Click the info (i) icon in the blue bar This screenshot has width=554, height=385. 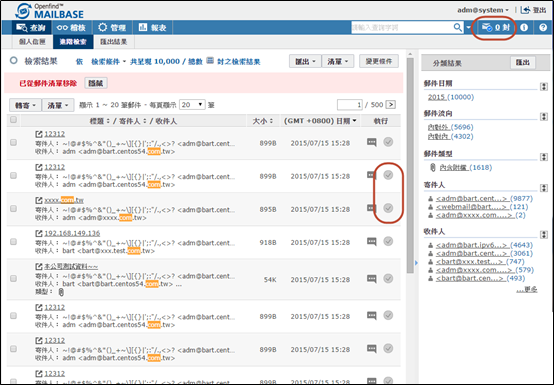pyautogui.click(x=524, y=27)
